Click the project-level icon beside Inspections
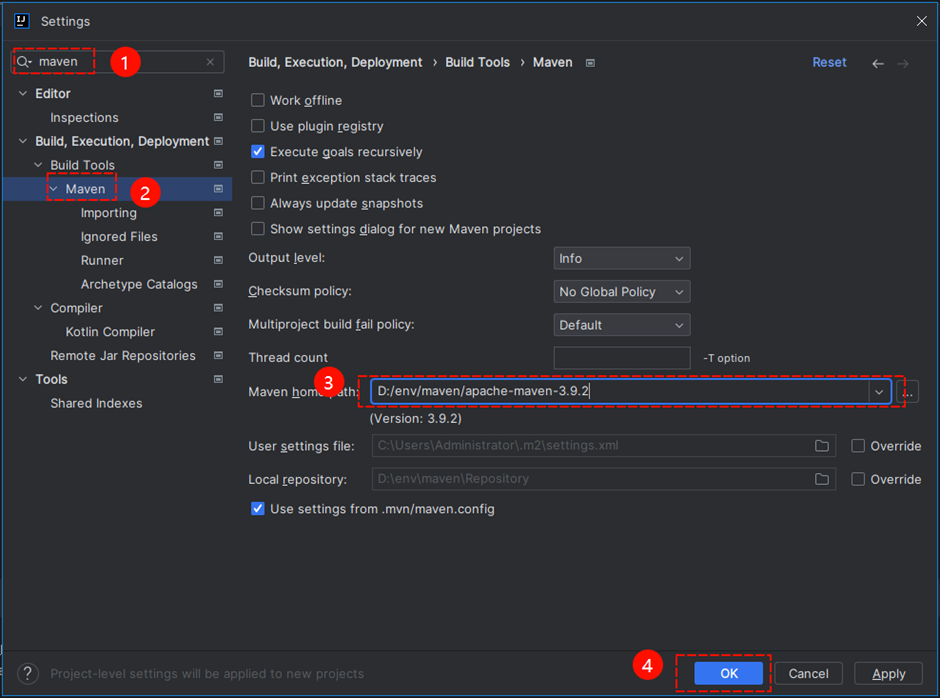This screenshot has width=940, height=698. point(218,118)
